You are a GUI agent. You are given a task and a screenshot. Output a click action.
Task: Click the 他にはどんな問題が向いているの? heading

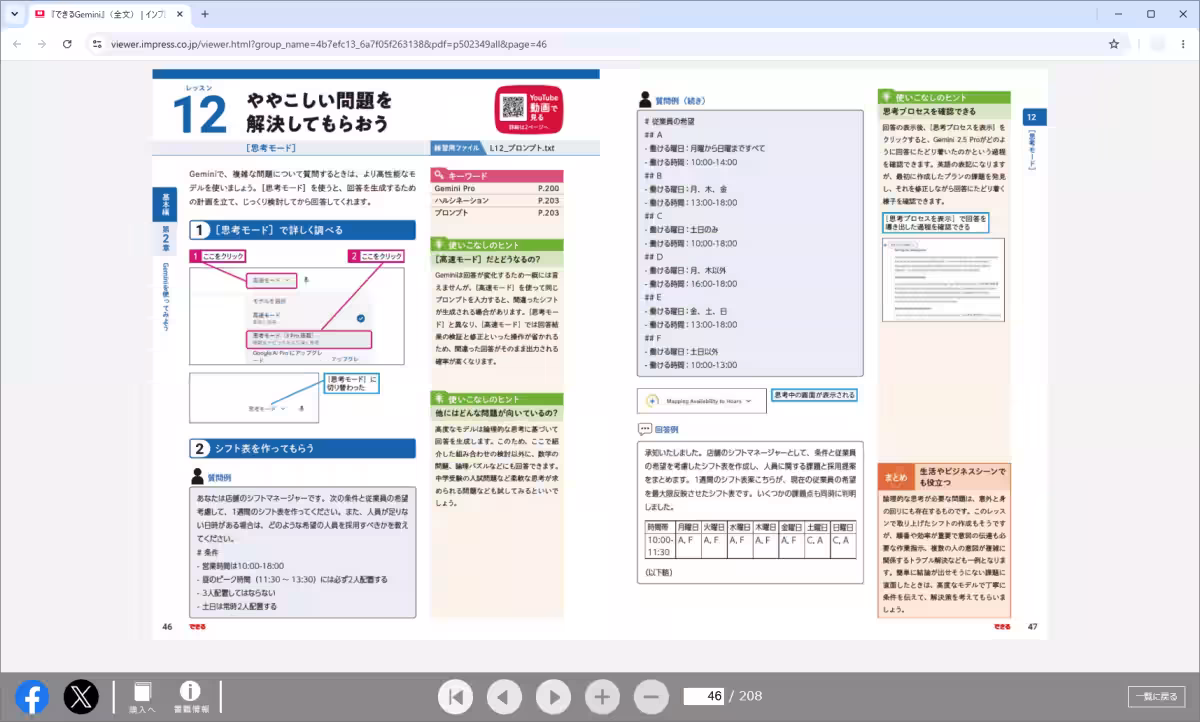[x=496, y=413]
